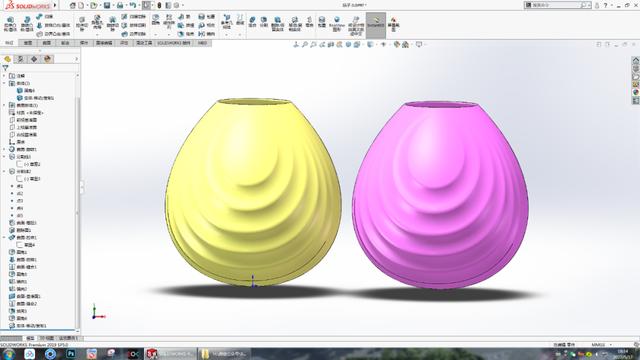Expand the FeatureManager panel tabs arrow
Viewport: 640px width, 360px height.
(76, 59)
